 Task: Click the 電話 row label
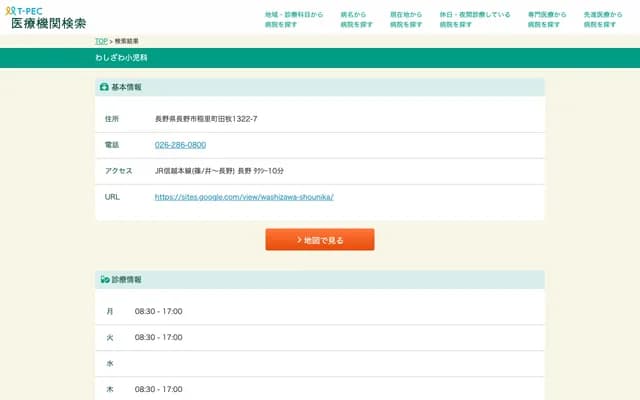pyautogui.click(x=112, y=145)
